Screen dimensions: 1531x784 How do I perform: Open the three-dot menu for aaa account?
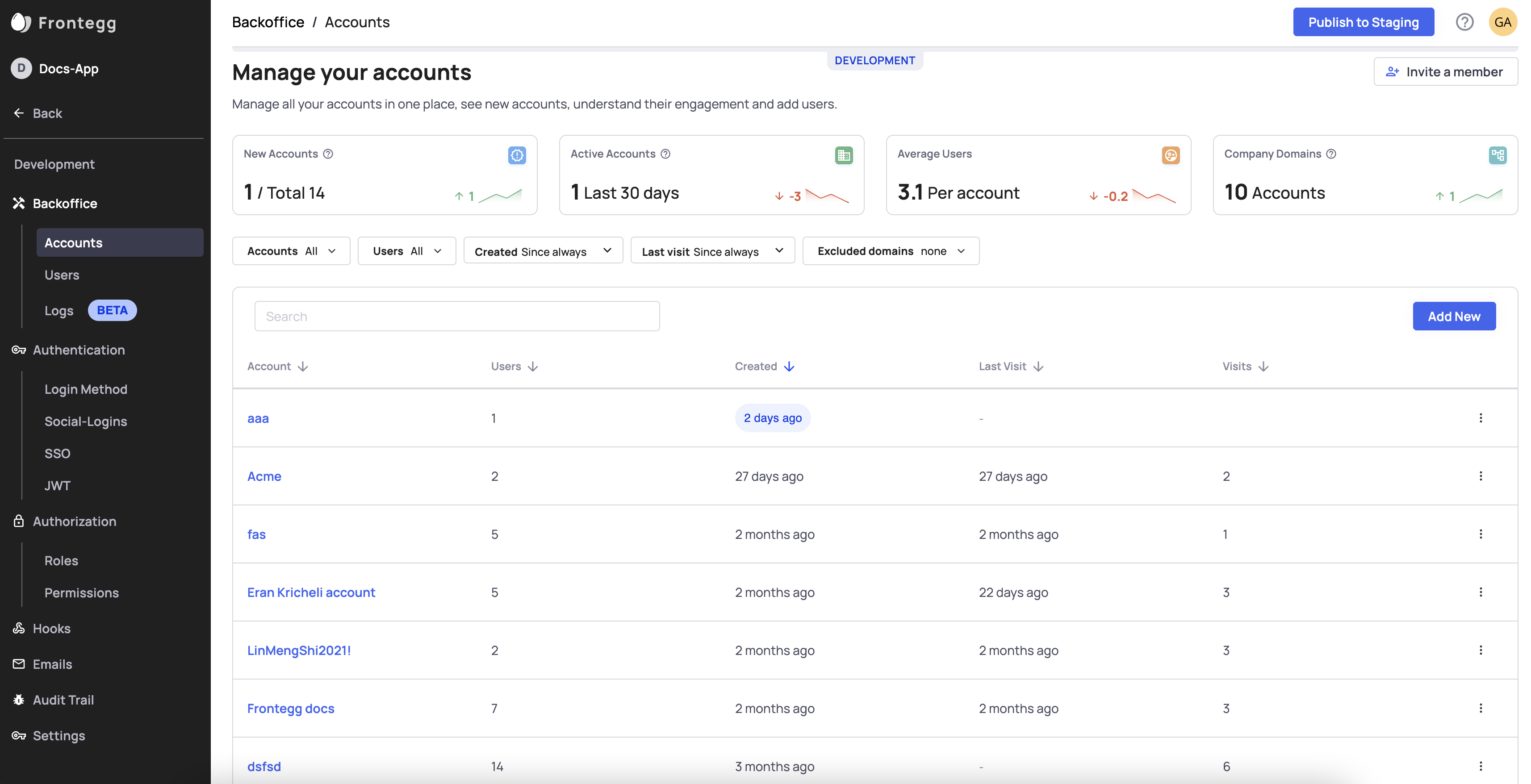(1481, 418)
